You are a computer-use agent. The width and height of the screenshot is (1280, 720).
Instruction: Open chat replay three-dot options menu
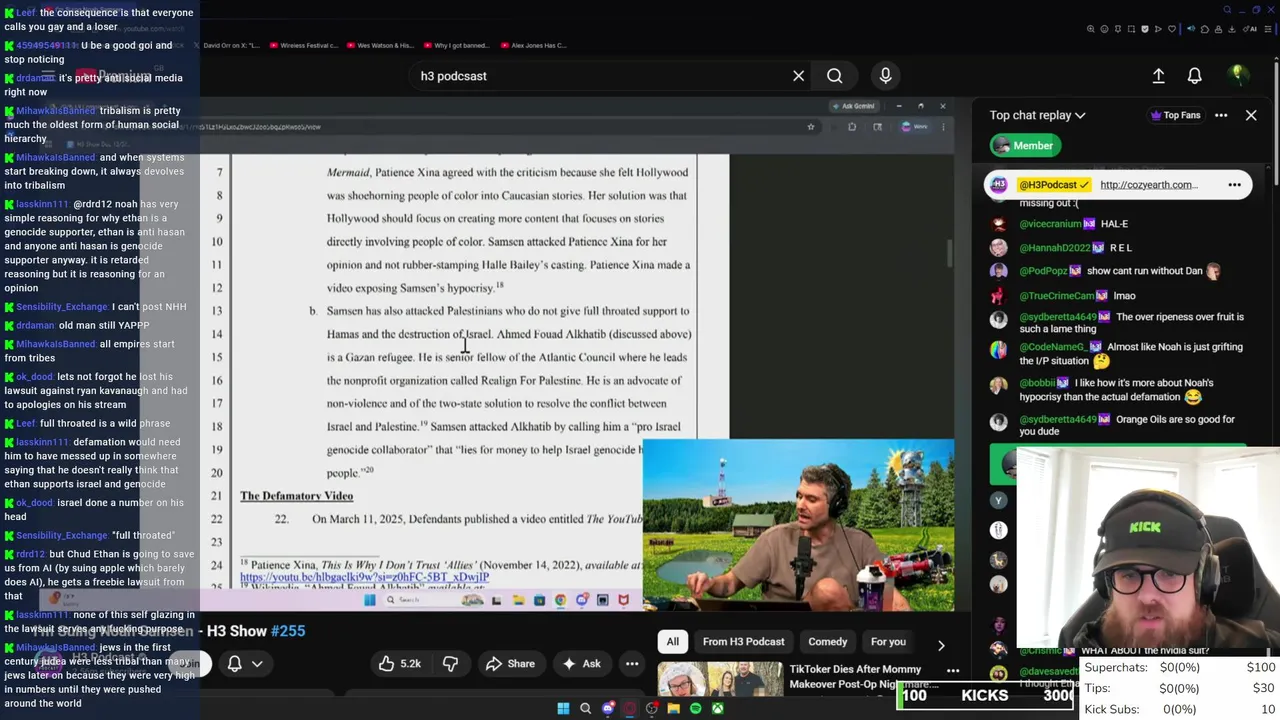[x=1221, y=115]
